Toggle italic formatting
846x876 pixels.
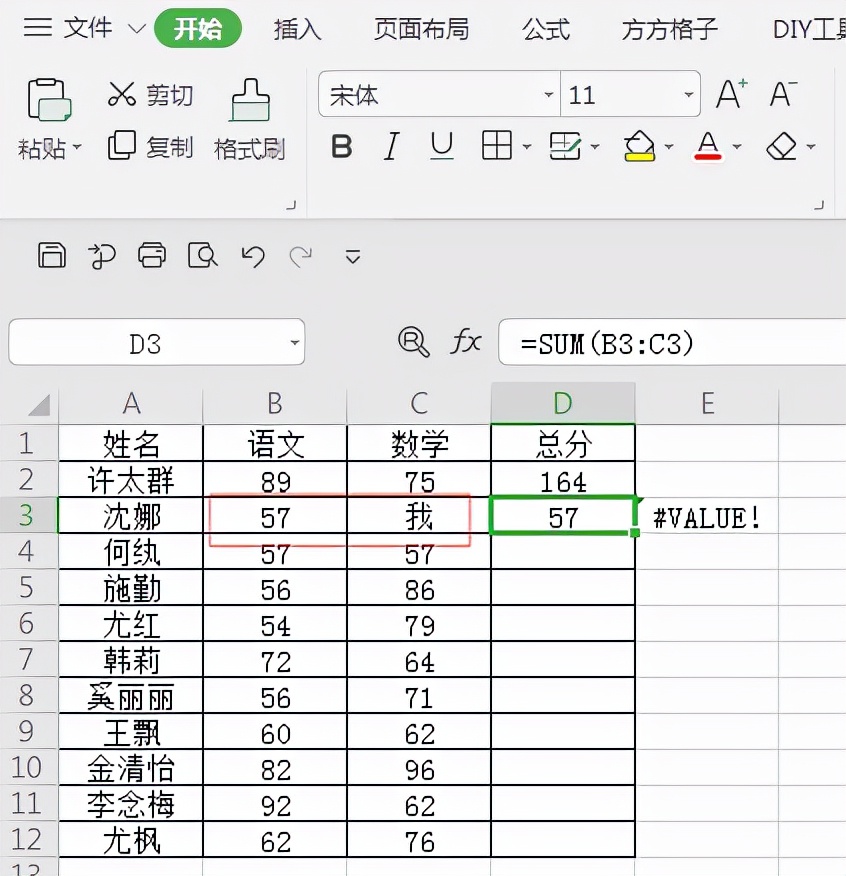pos(392,146)
